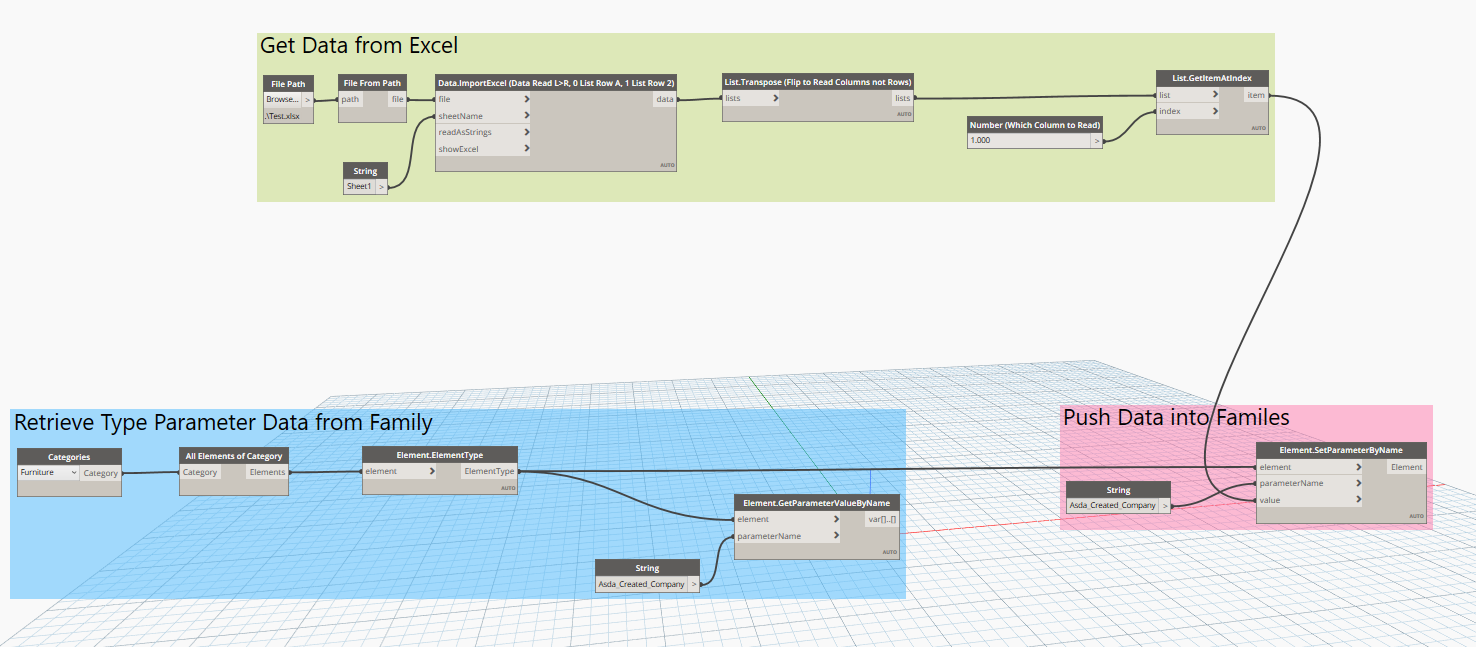Screen dimensions: 1476x647
Task: Click Retrieve Type Parameter Data from Family title
Action: (x=223, y=423)
